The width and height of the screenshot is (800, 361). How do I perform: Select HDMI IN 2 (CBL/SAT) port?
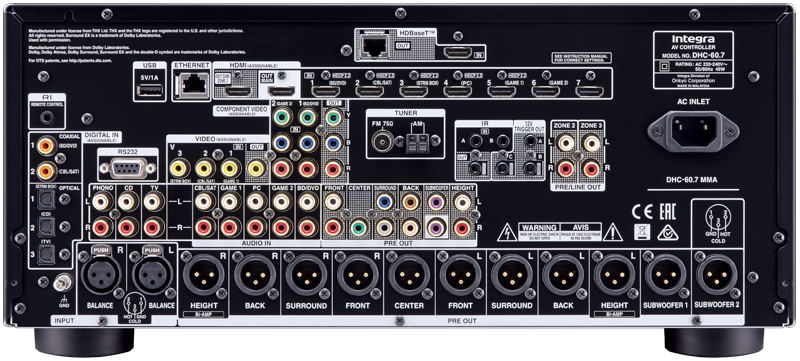pyautogui.click(x=369, y=92)
